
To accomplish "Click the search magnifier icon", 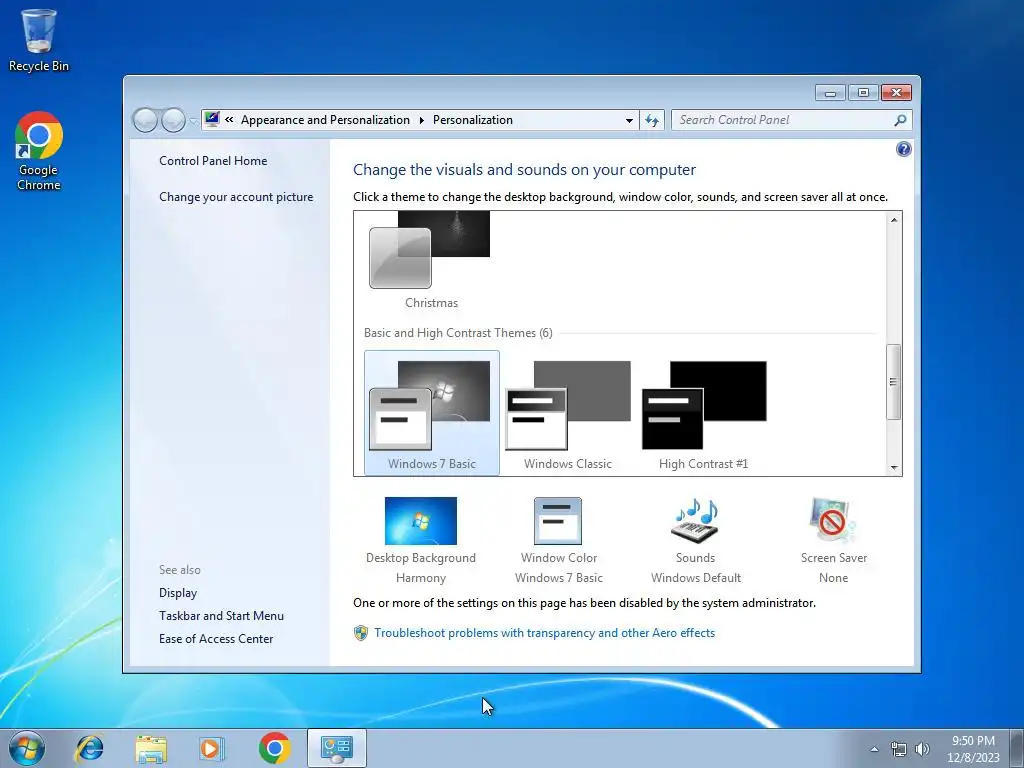I will coord(901,120).
